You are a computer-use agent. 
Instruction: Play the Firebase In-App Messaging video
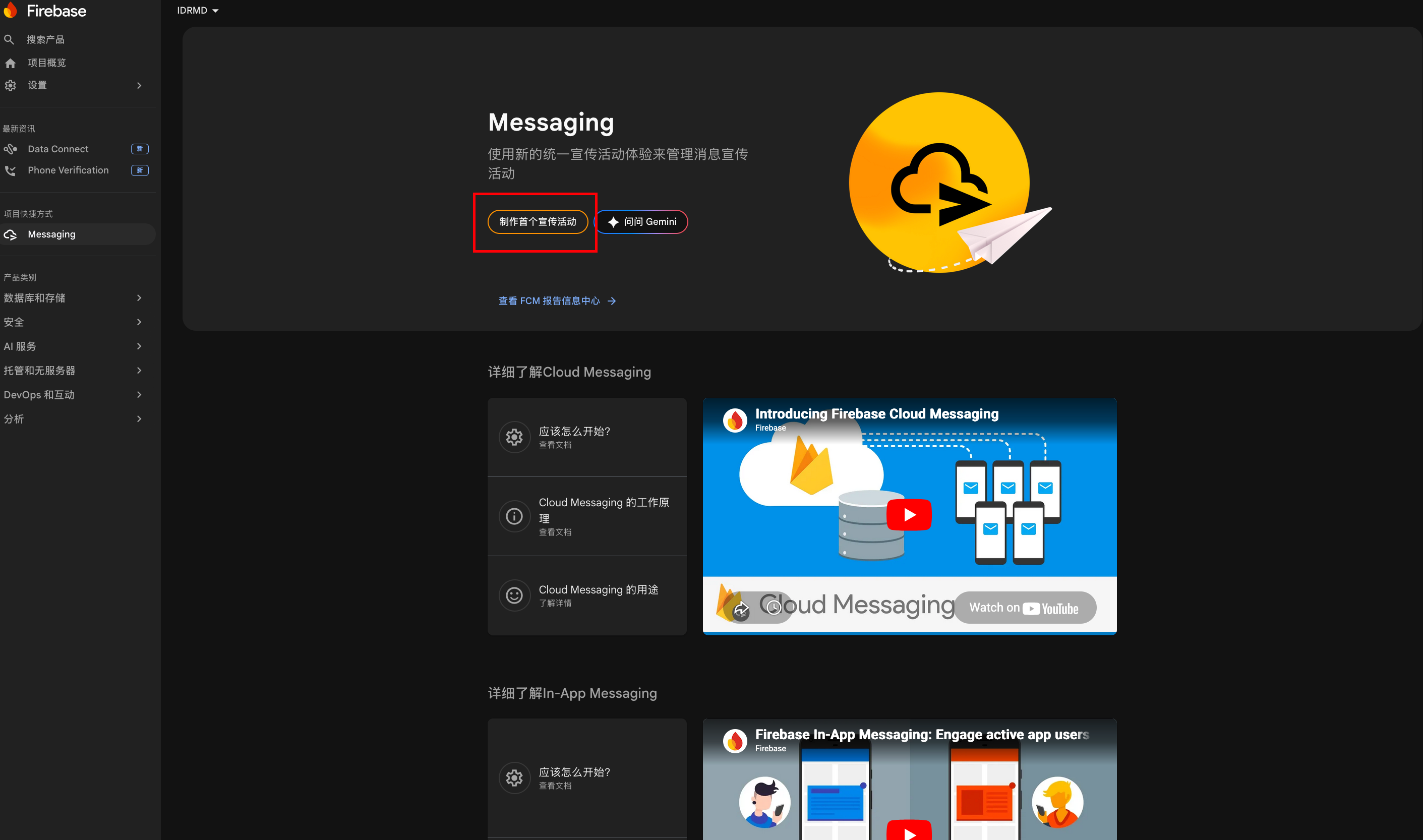coord(909,831)
